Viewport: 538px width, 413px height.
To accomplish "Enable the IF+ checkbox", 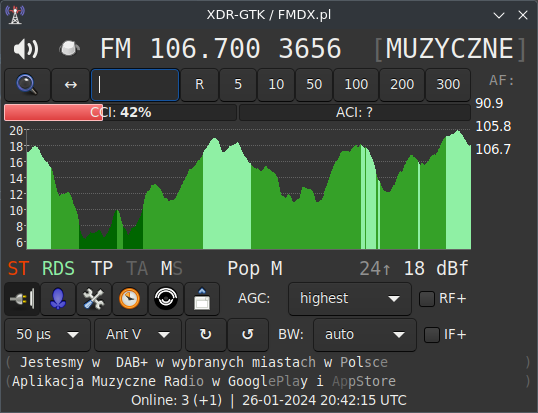I will [432, 335].
